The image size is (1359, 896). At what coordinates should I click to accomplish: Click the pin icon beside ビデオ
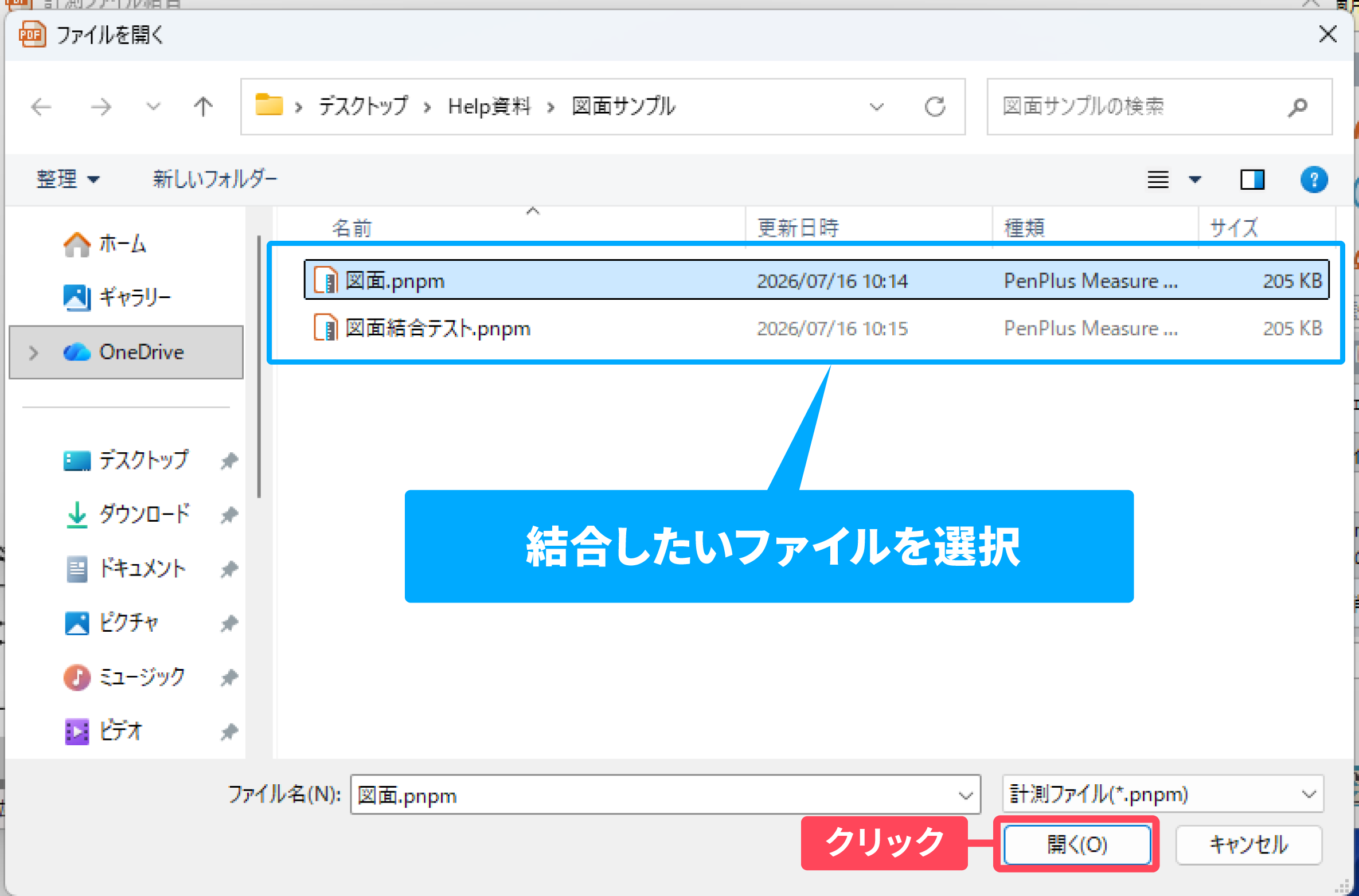point(229,731)
